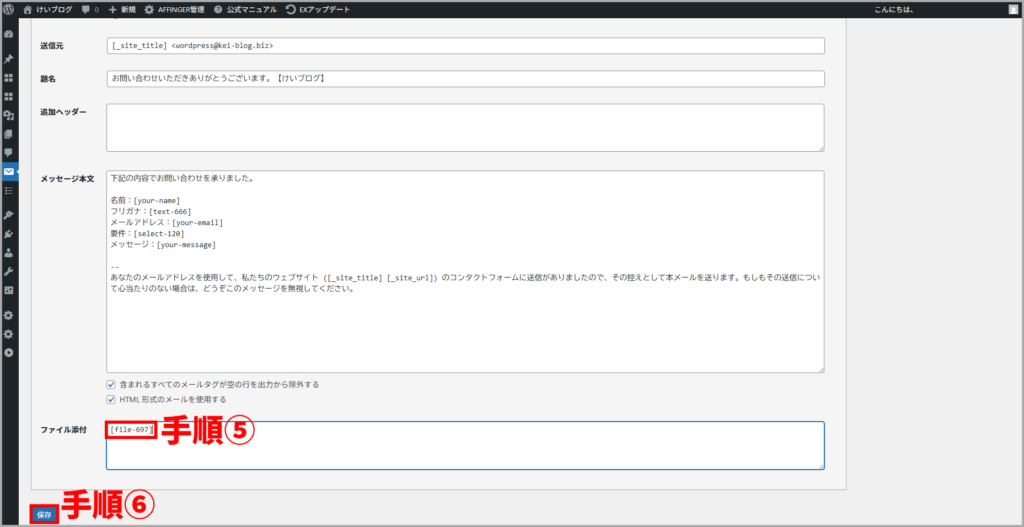
Task: Open the user profile avatar menu
Action: pyautogui.click(x=1013, y=9)
